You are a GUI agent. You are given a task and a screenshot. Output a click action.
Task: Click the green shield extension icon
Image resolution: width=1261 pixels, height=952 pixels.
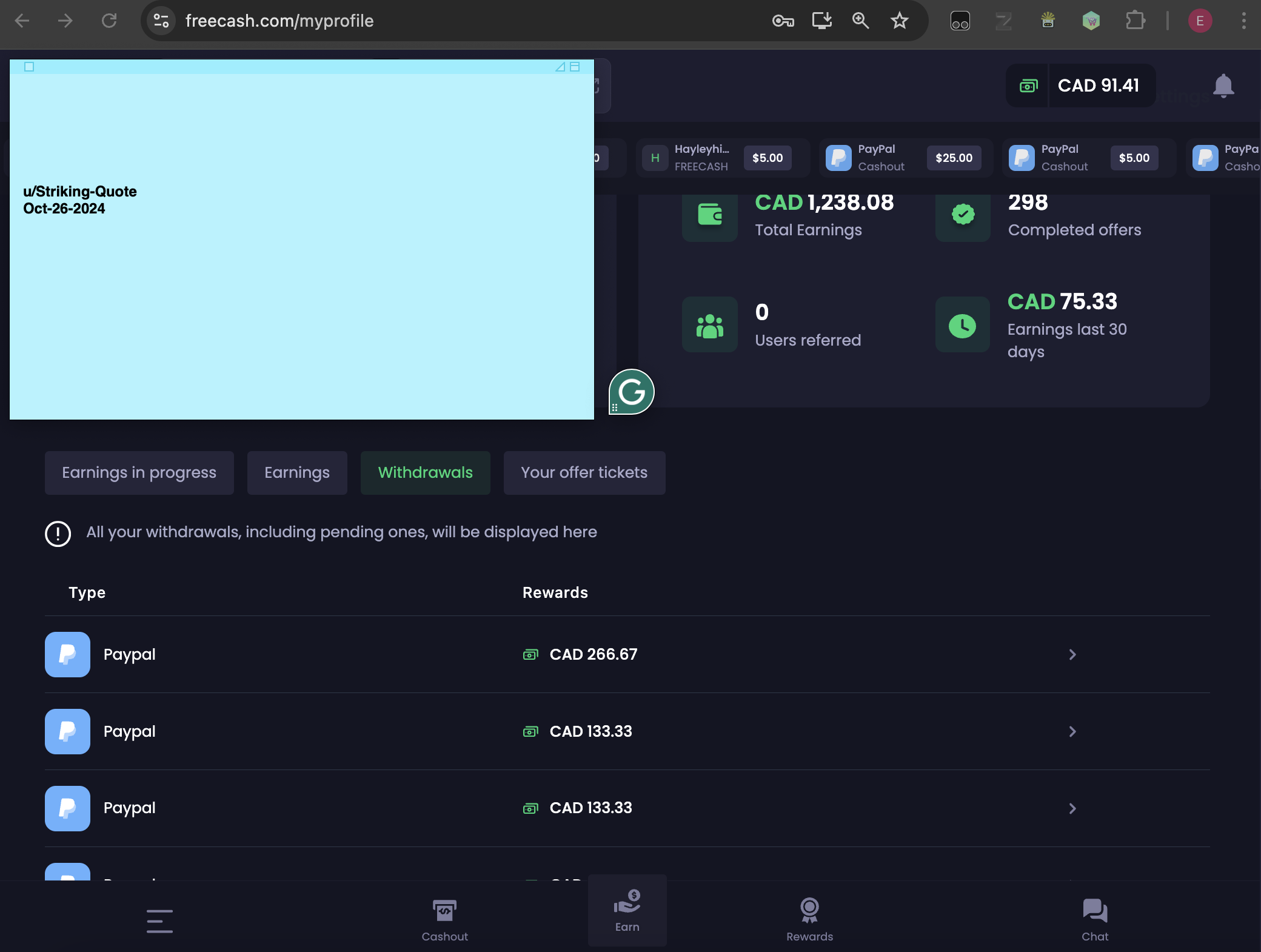1091,21
